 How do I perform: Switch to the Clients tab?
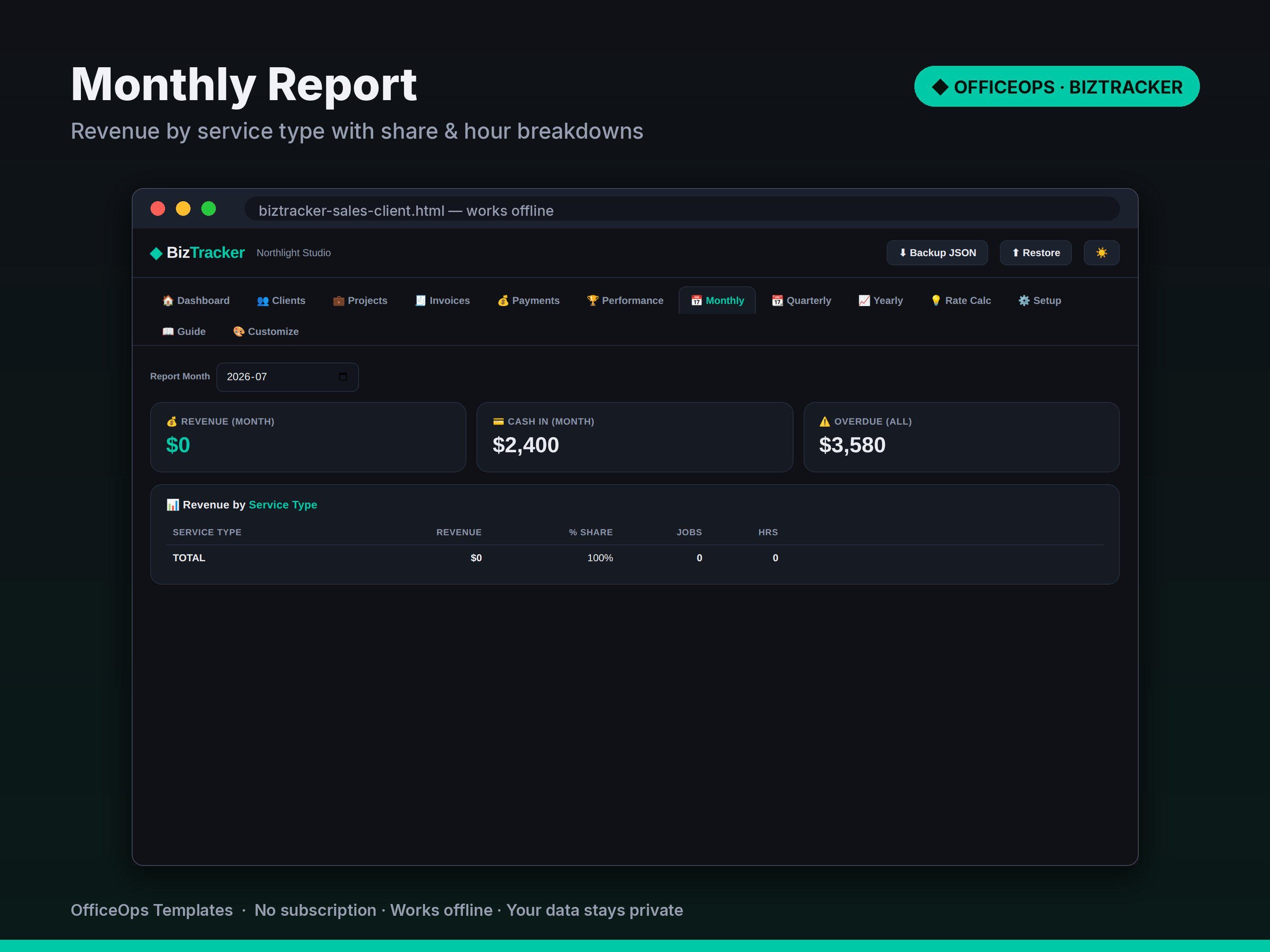(281, 300)
